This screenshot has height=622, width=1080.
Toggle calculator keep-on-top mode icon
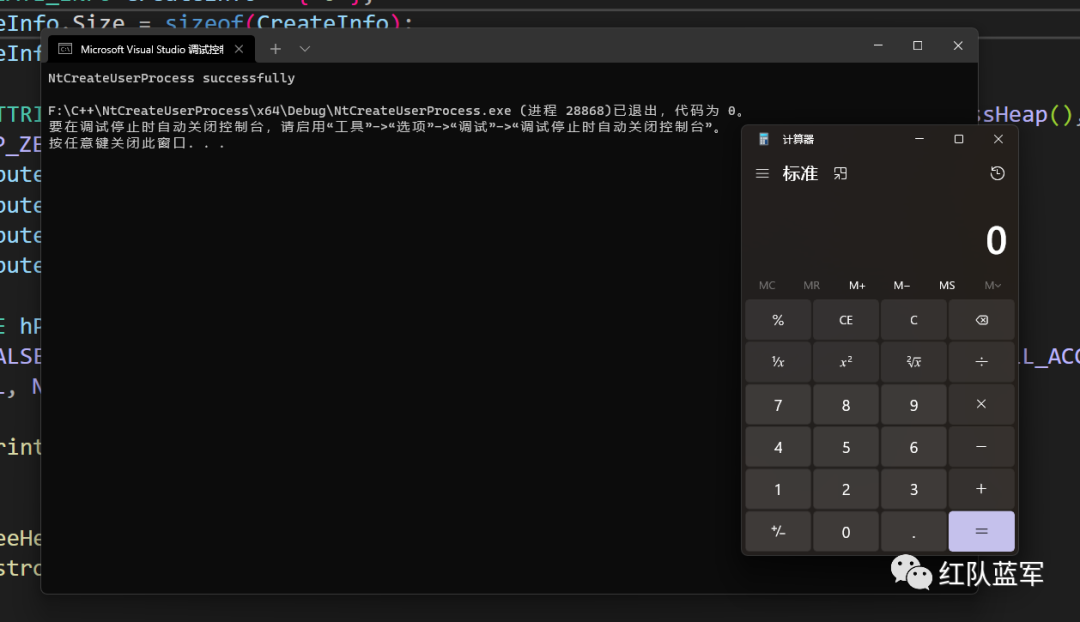point(840,174)
